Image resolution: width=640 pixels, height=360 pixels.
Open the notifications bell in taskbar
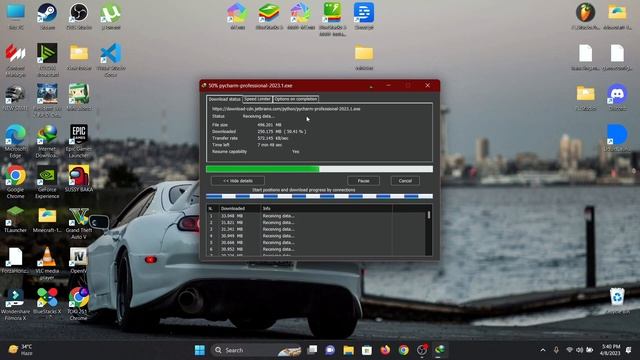point(629,350)
